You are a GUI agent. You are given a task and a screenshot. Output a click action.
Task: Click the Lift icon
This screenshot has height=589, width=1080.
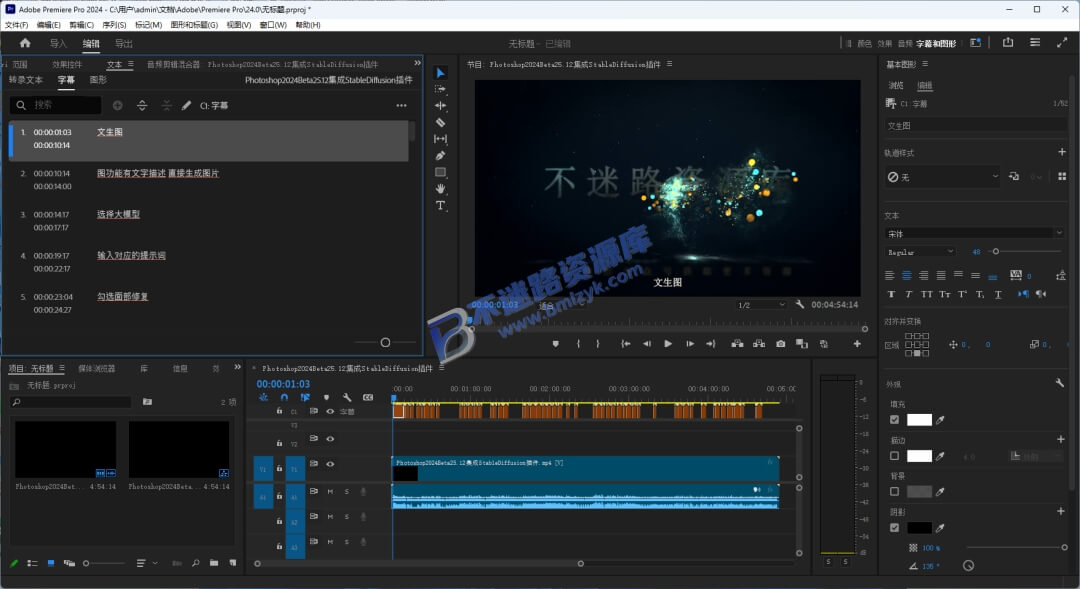click(737, 344)
